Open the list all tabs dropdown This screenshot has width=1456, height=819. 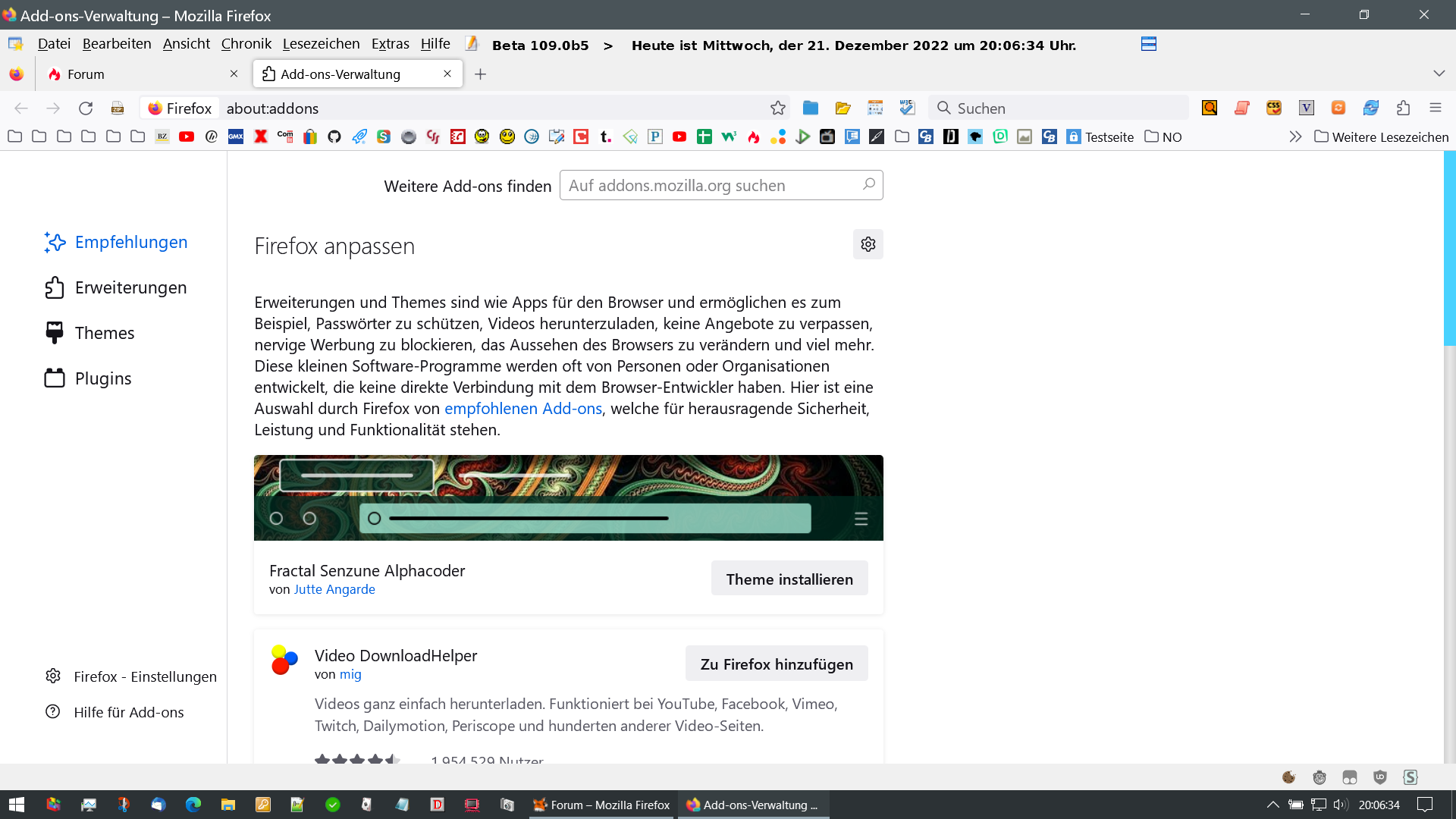1439,74
